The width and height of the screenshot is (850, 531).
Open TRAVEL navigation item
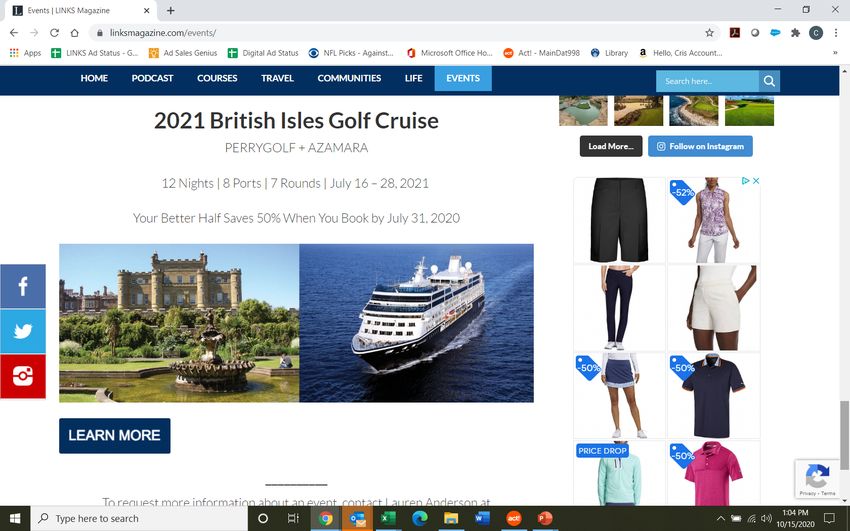pyautogui.click(x=277, y=78)
